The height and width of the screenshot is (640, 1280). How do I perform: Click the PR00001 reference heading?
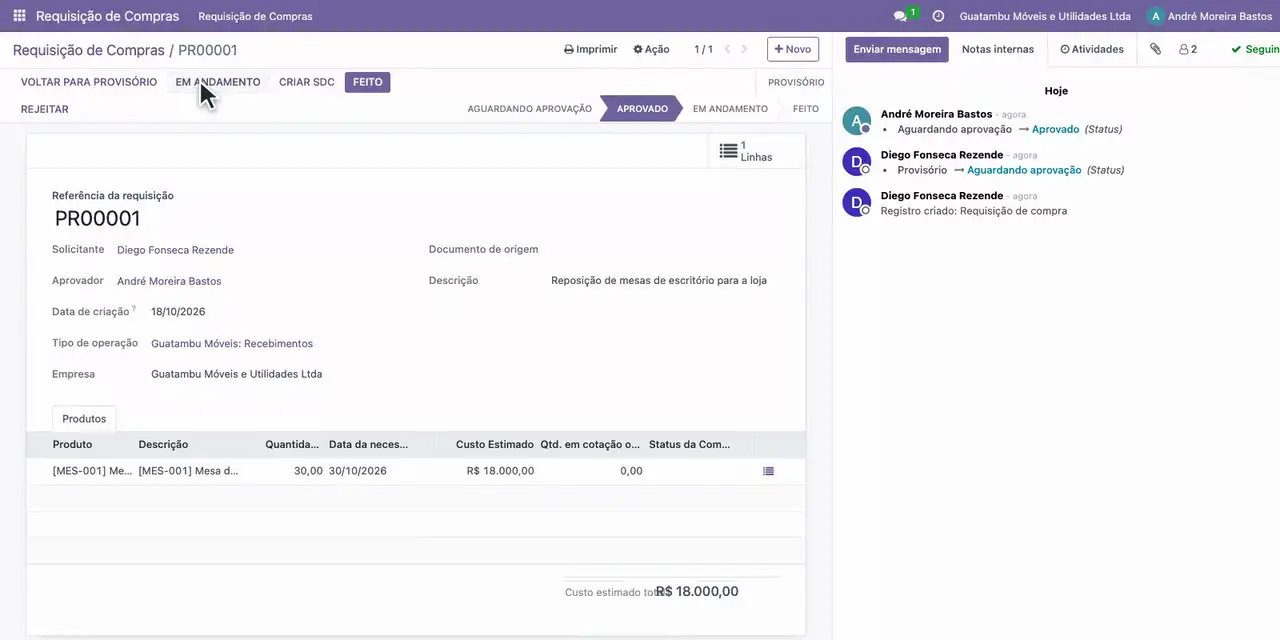pos(97,219)
